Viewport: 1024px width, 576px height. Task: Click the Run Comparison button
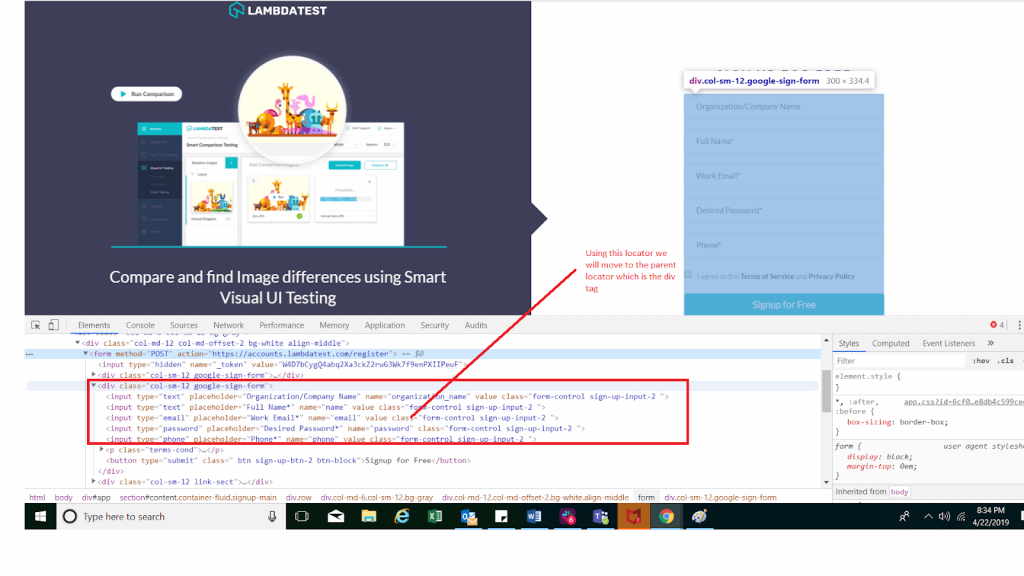147,93
